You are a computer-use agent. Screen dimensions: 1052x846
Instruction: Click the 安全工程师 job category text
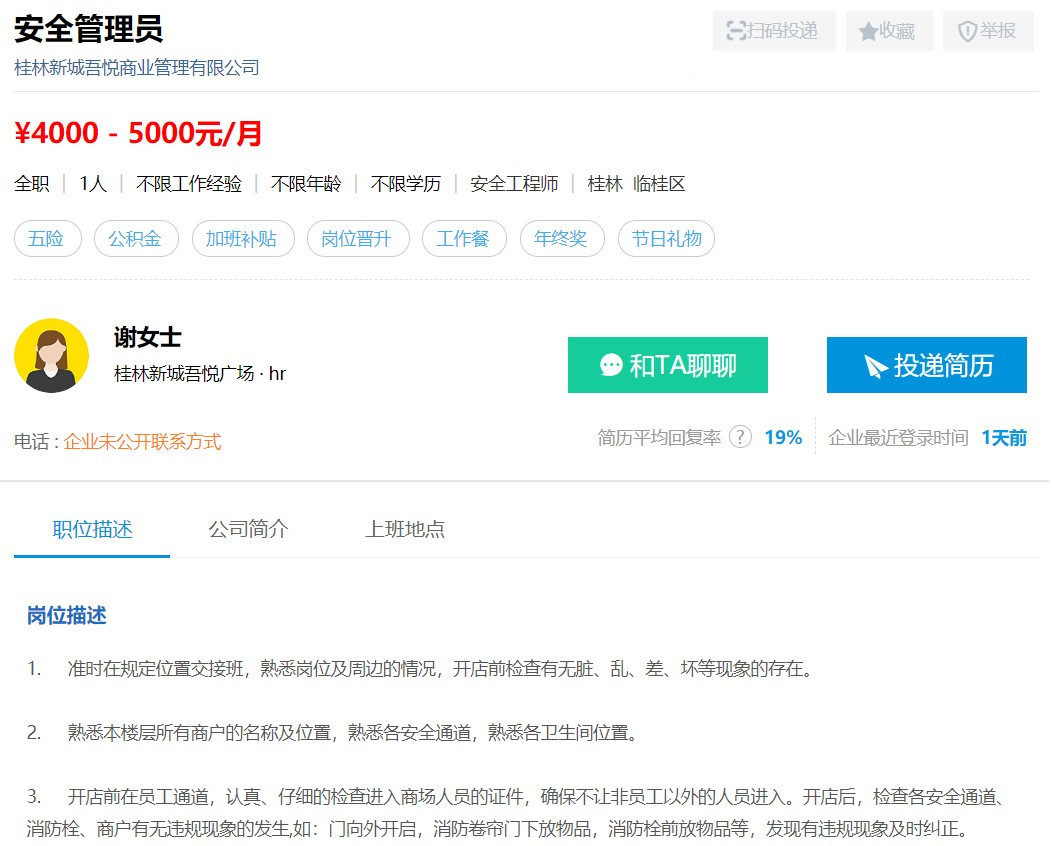click(x=514, y=184)
